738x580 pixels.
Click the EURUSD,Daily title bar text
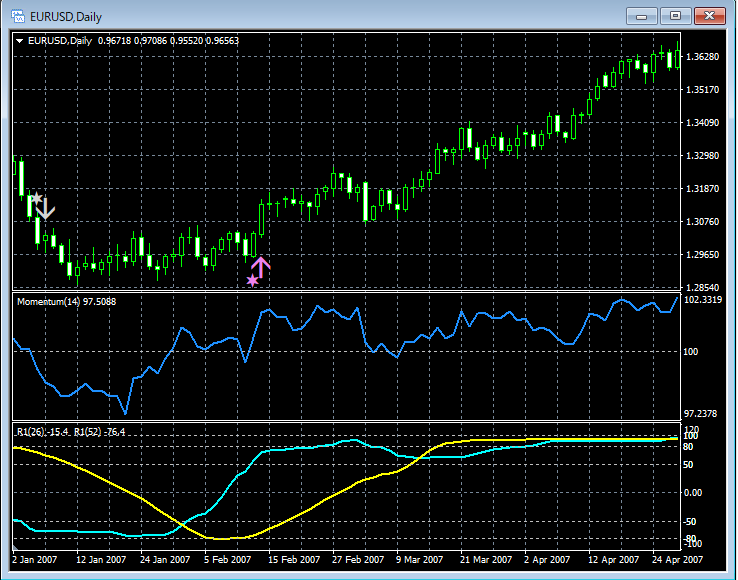pos(64,15)
